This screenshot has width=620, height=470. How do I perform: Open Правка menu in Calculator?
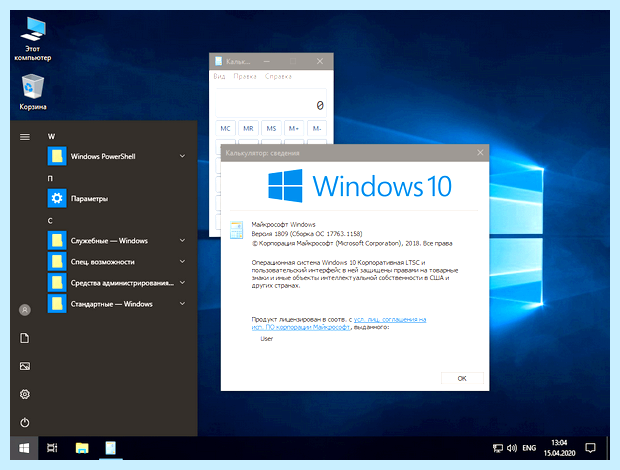click(245, 76)
